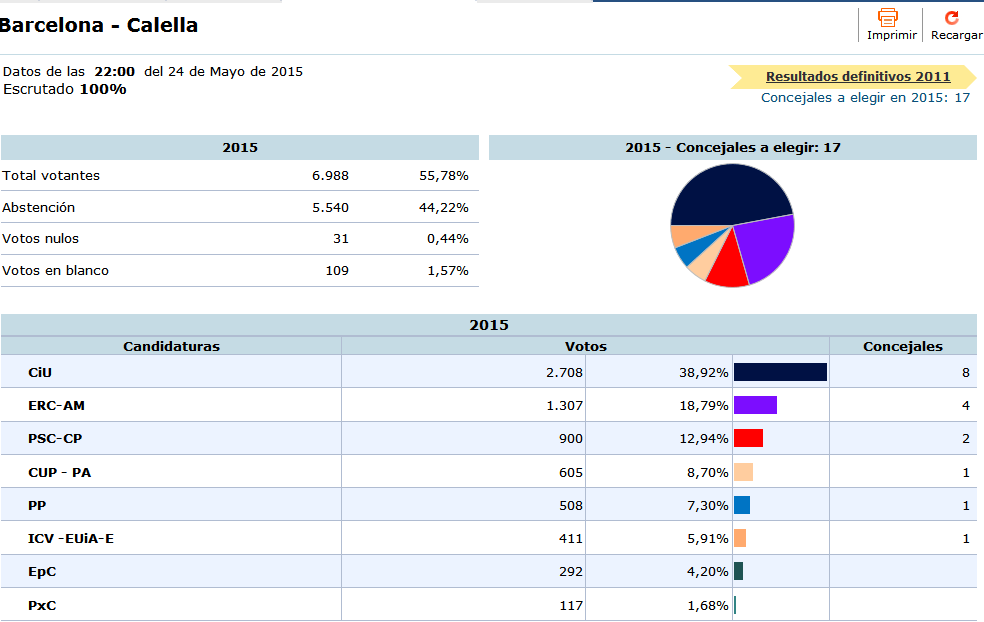Click PSC-CP percentage 12,94%
This screenshot has width=984, height=622.
(703, 439)
